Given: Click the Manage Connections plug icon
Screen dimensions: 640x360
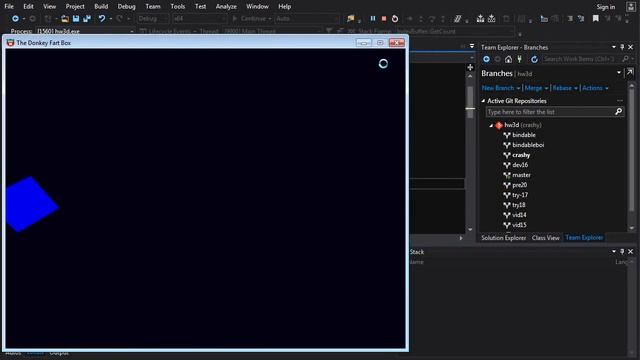Looking at the screenshot, I should click(520, 59).
